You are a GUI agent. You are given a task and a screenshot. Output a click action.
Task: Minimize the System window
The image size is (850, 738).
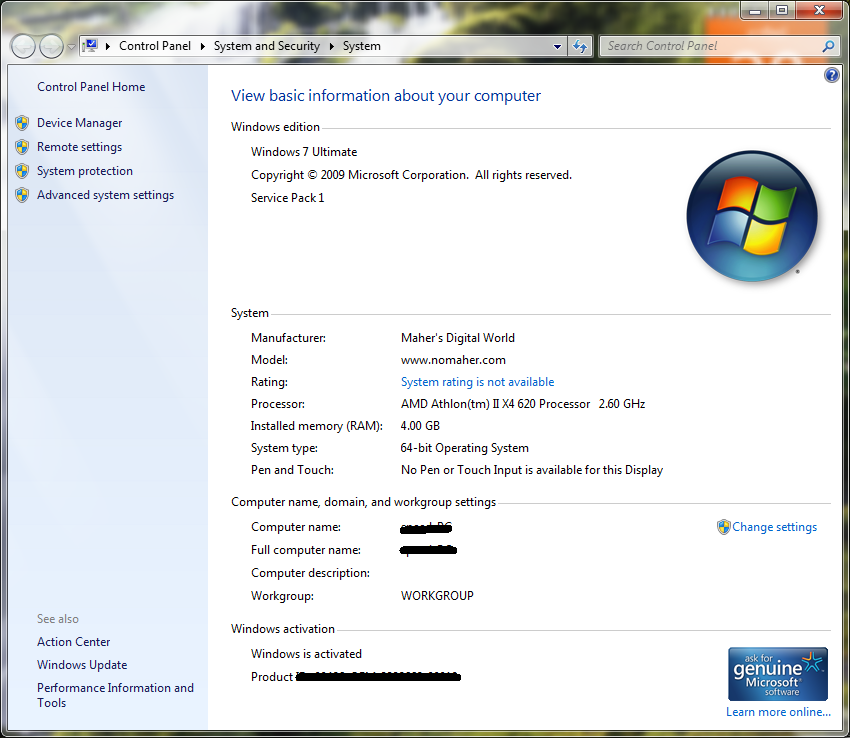click(755, 10)
